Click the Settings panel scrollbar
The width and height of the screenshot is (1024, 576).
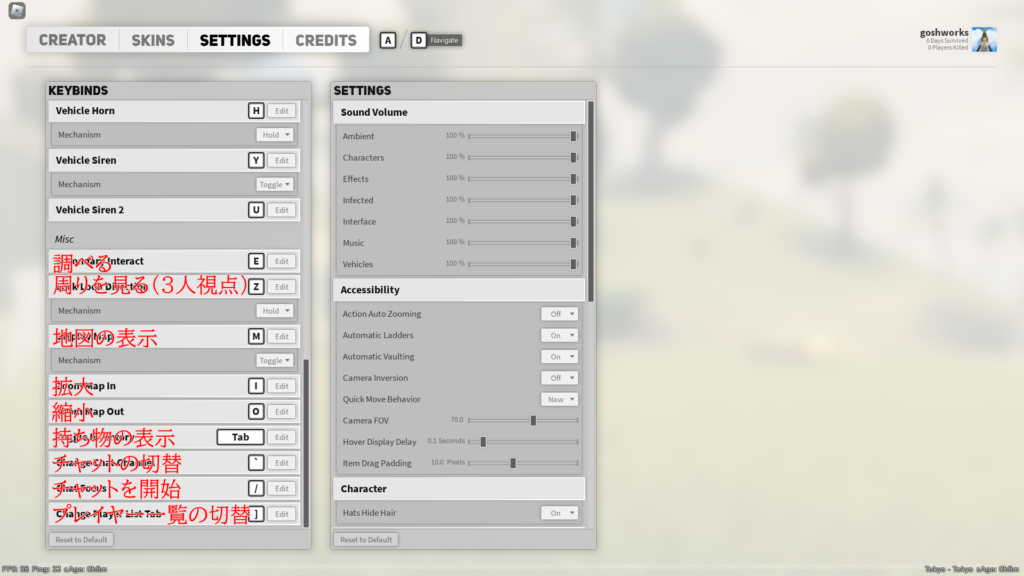(x=590, y=200)
